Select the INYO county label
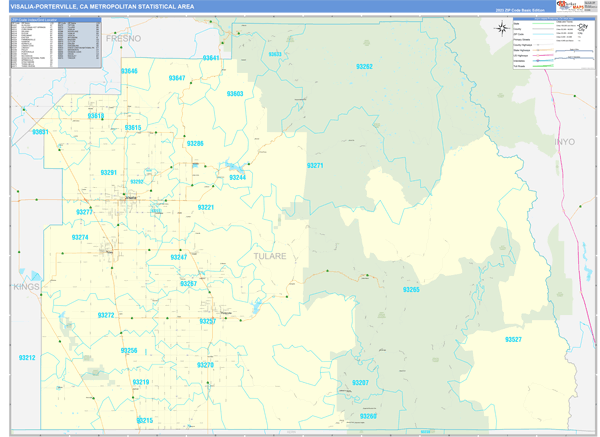The height and width of the screenshot is (437, 600). 566,143
